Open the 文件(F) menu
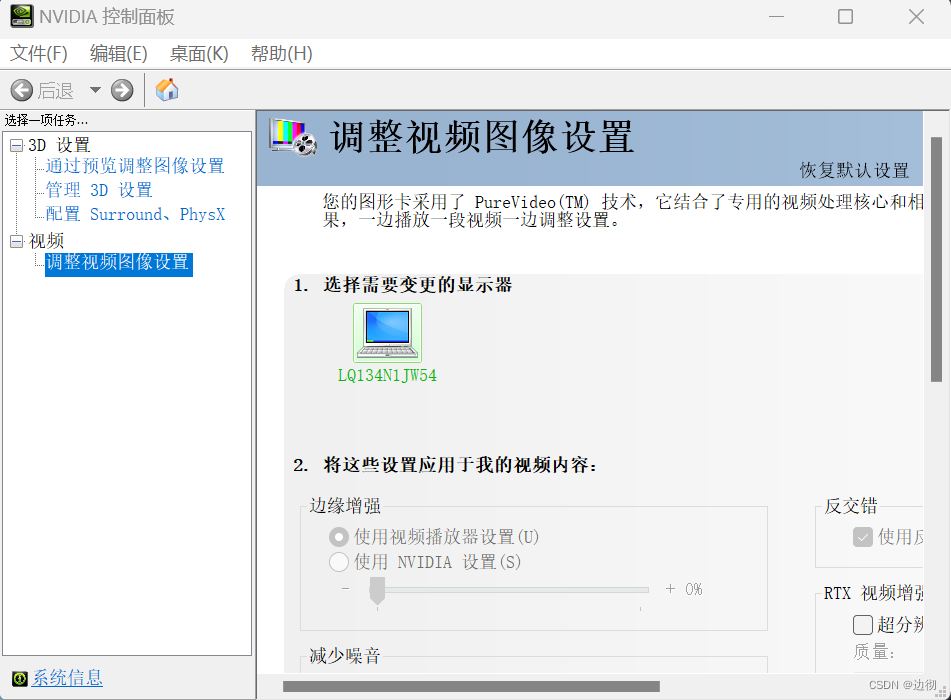Image resolution: width=951 pixels, height=700 pixels. point(39,54)
